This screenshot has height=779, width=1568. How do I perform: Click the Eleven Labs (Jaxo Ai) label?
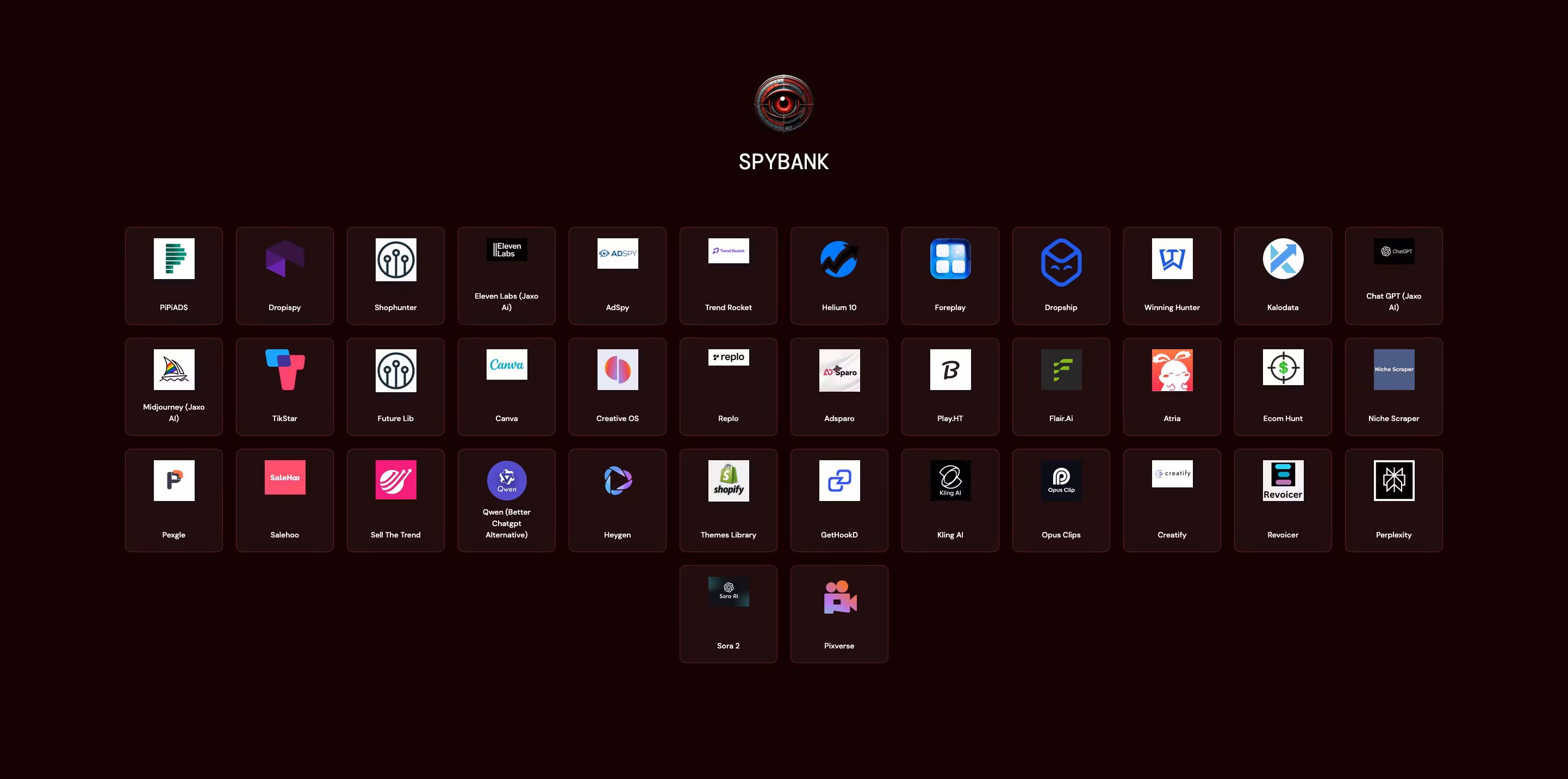coord(506,301)
